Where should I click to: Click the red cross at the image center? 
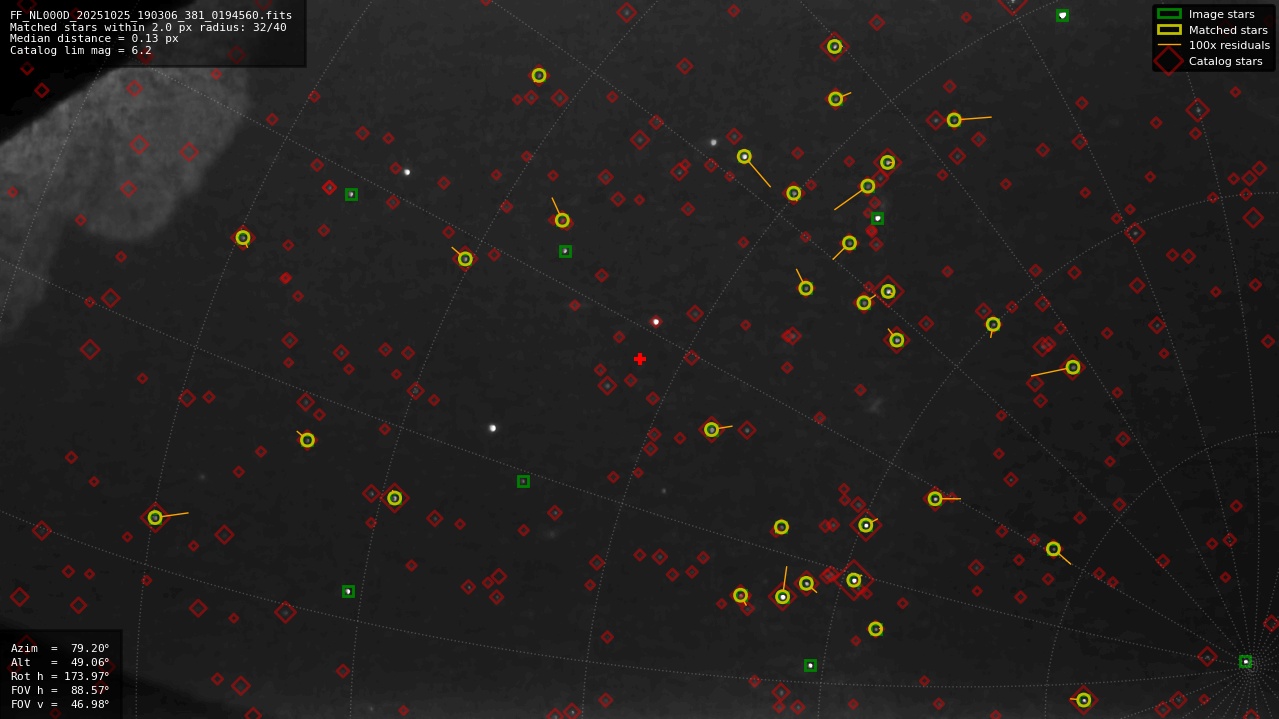(640, 359)
